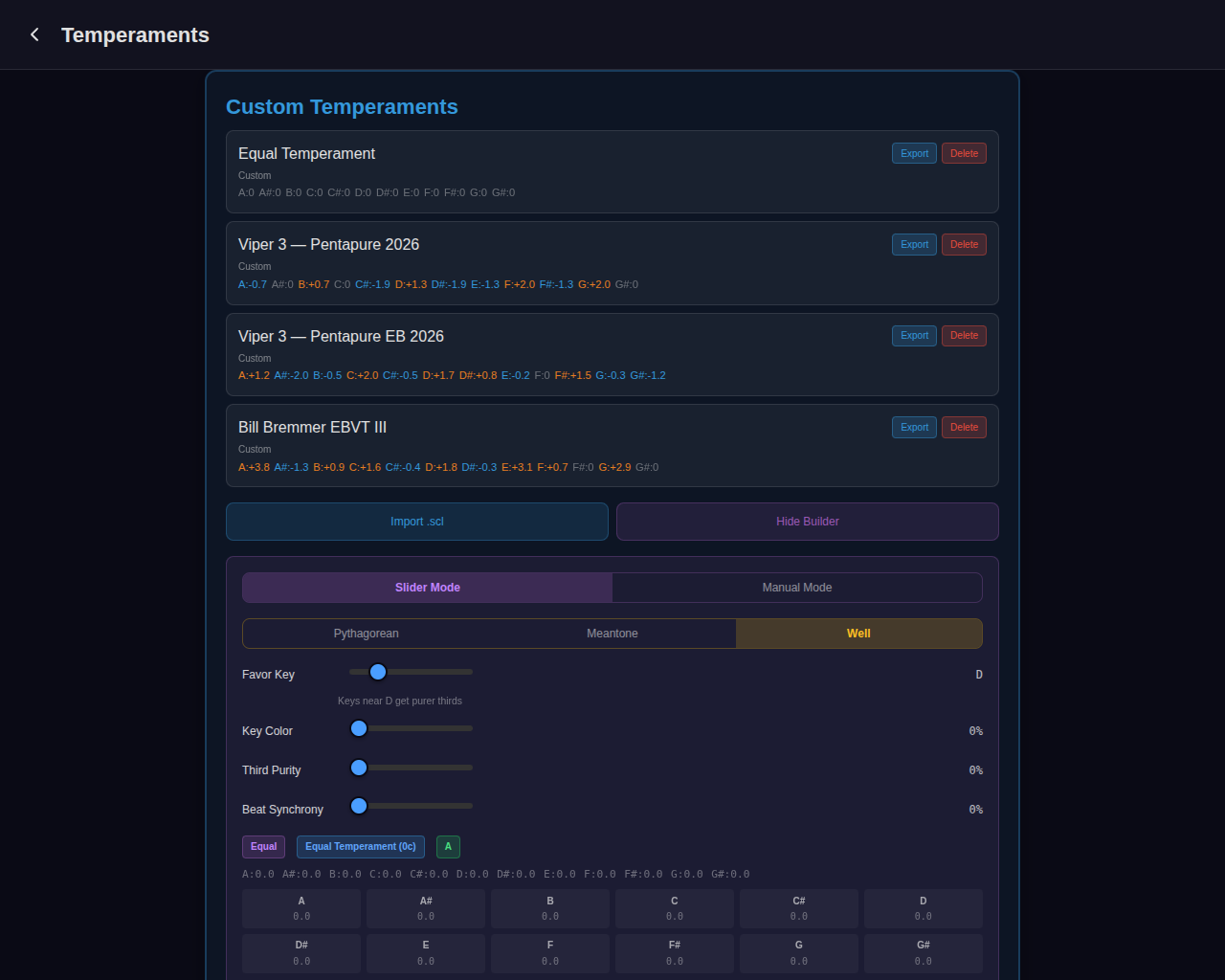Select the Pythagorean temperament style
The width and height of the screenshot is (1225, 980).
(x=366, y=633)
